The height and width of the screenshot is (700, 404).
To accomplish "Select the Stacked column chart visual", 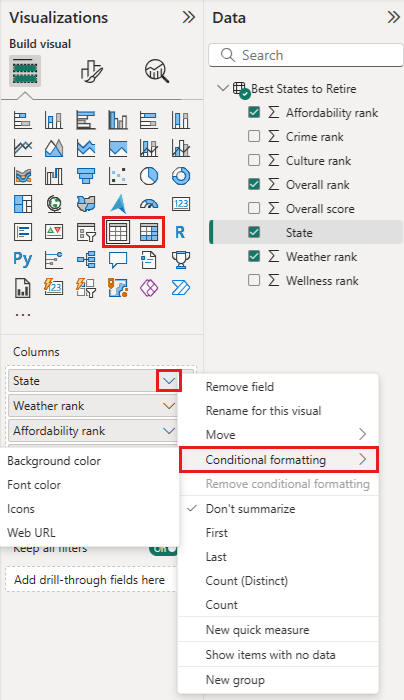I will pyautogui.click(x=54, y=120).
